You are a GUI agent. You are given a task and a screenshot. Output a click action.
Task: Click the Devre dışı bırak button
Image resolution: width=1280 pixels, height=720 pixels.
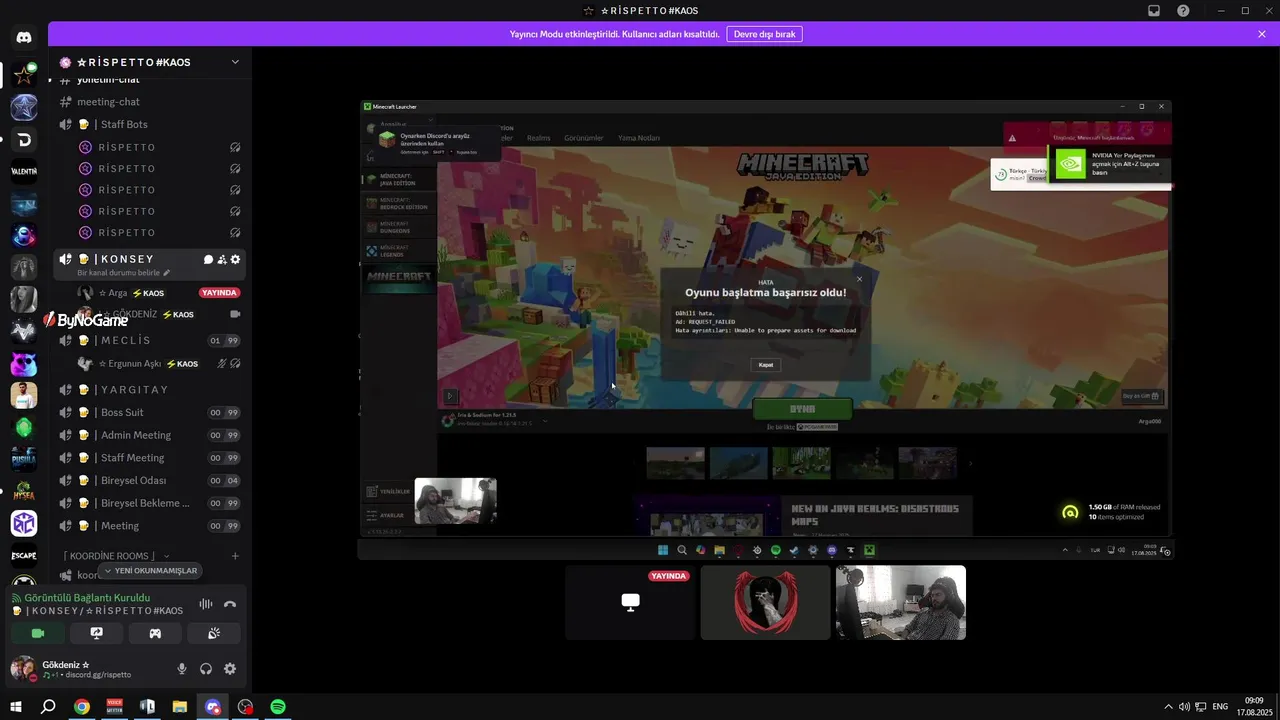(x=764, y=34)
